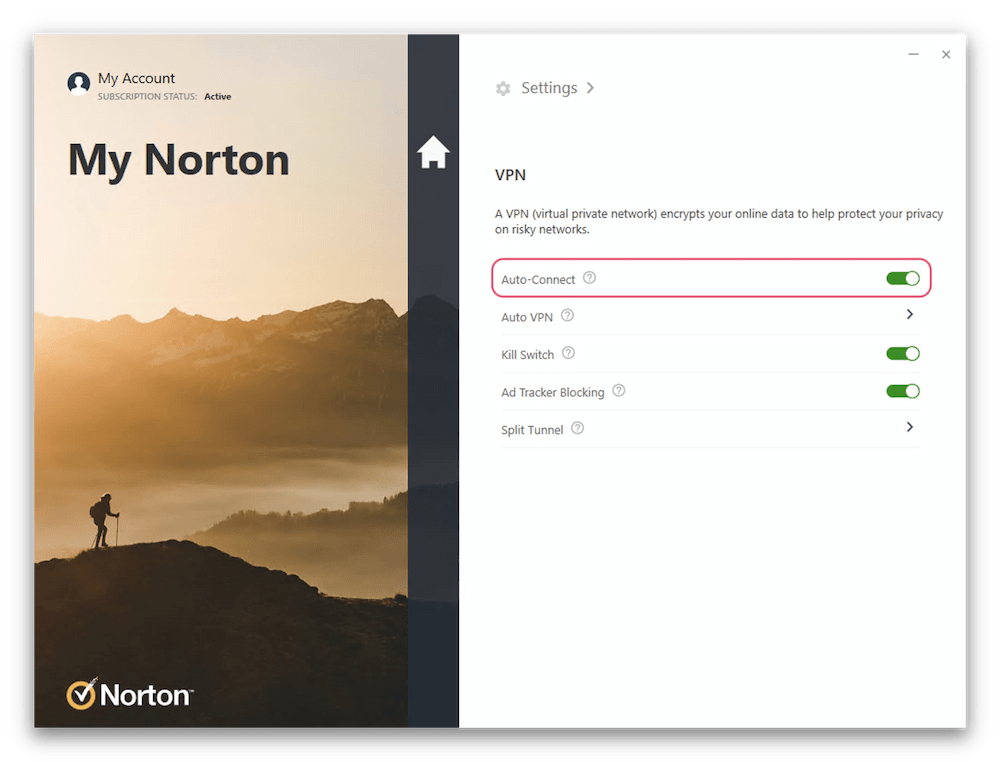Click the My Norton title
Image resolution: width=1000 pixels, height=762 pixels.
tap(179, 160)
